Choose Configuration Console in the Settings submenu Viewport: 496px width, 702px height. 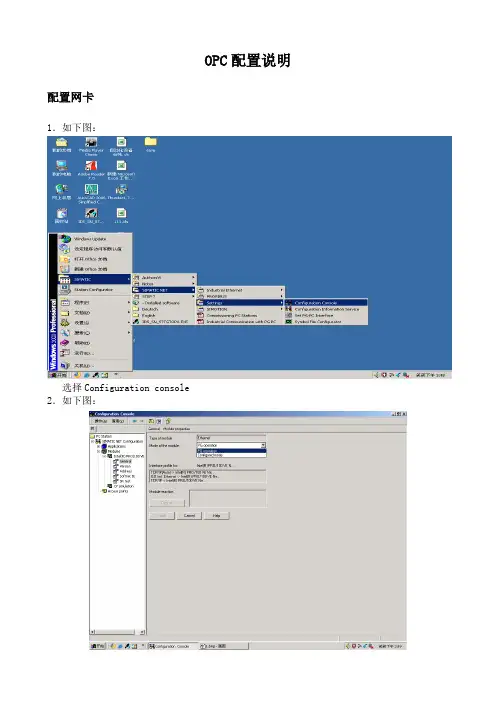(326, 303)
